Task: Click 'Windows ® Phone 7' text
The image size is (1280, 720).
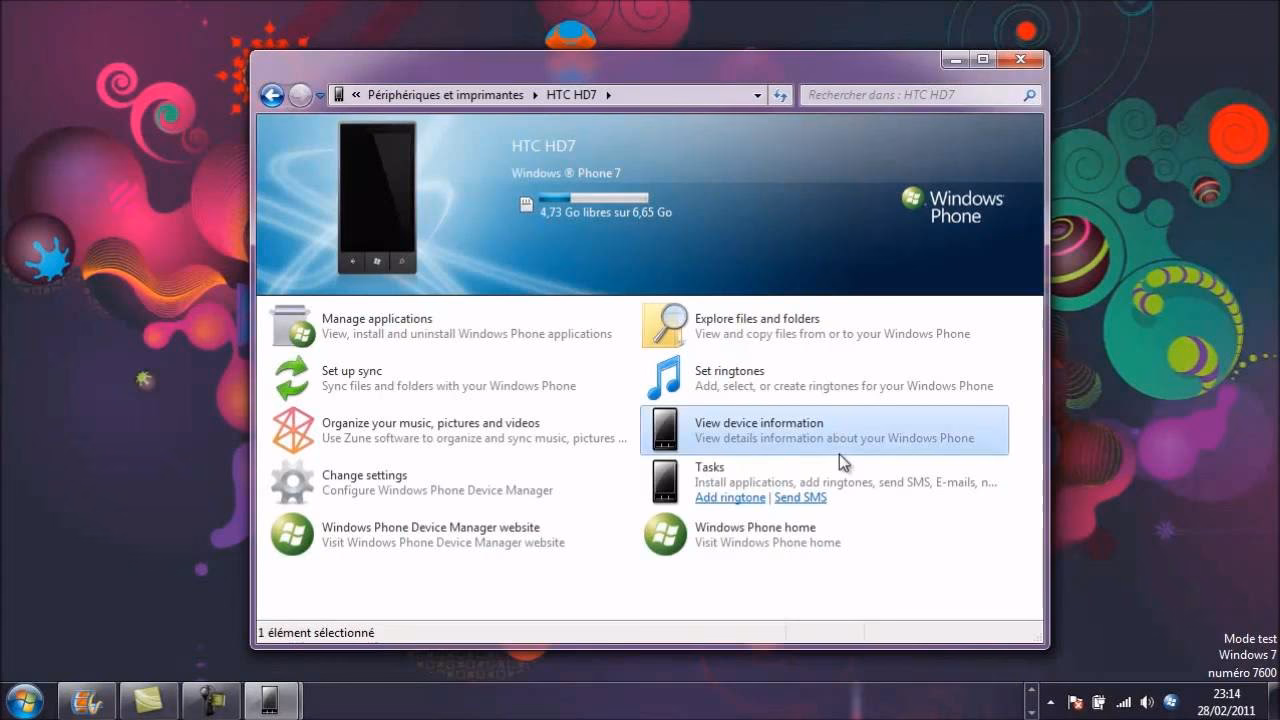Action: [566, 173]
